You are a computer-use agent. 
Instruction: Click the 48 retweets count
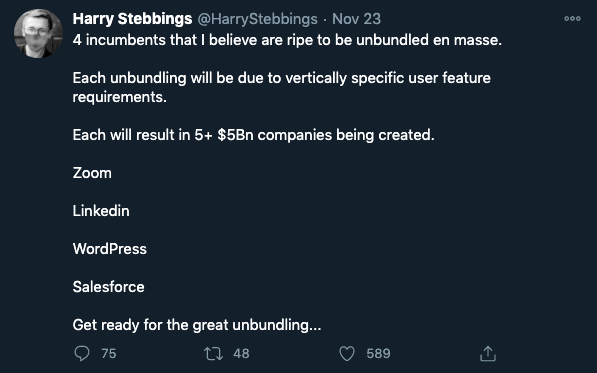241,354
